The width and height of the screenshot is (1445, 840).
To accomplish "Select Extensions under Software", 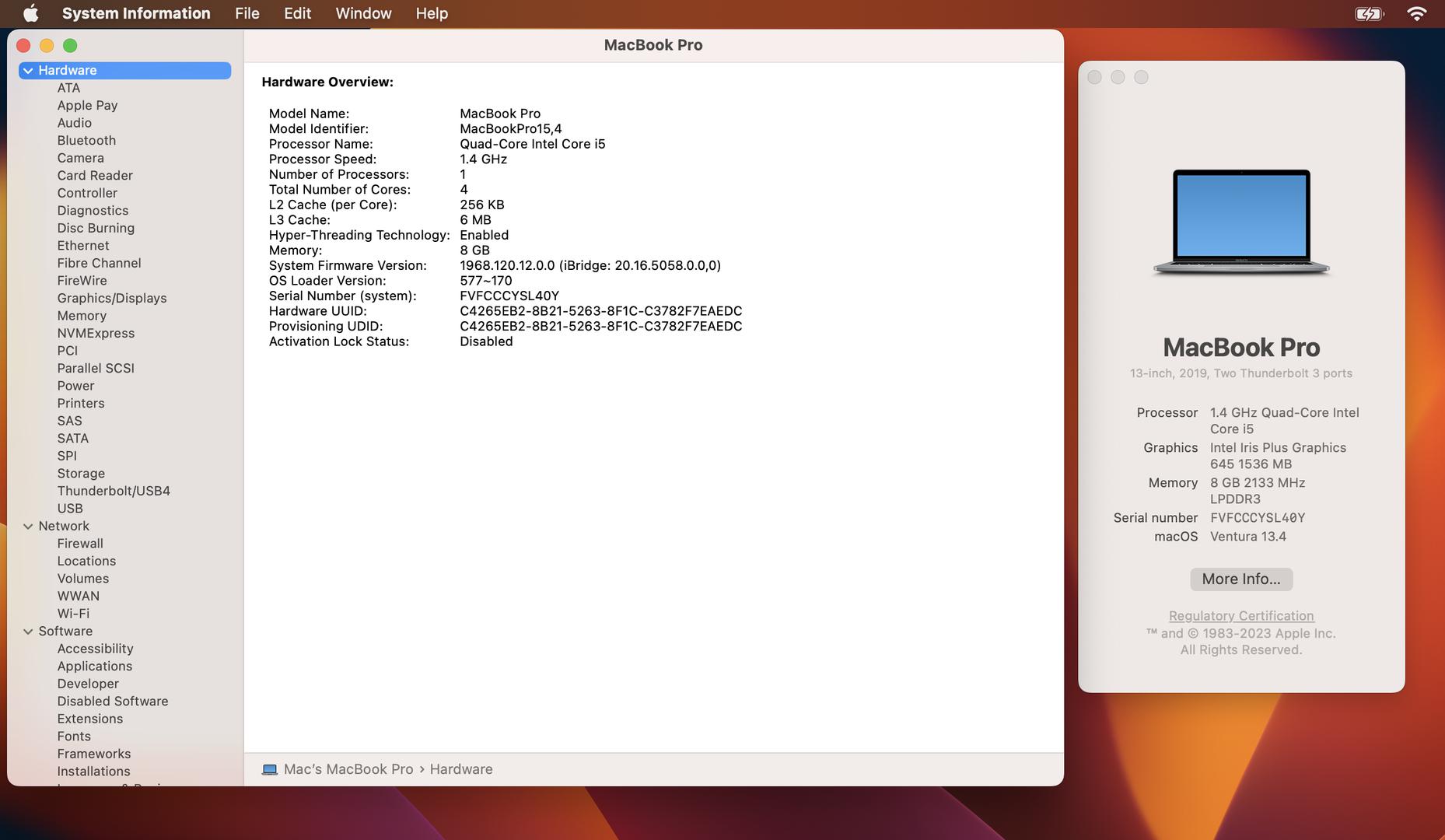I will 89,719.
